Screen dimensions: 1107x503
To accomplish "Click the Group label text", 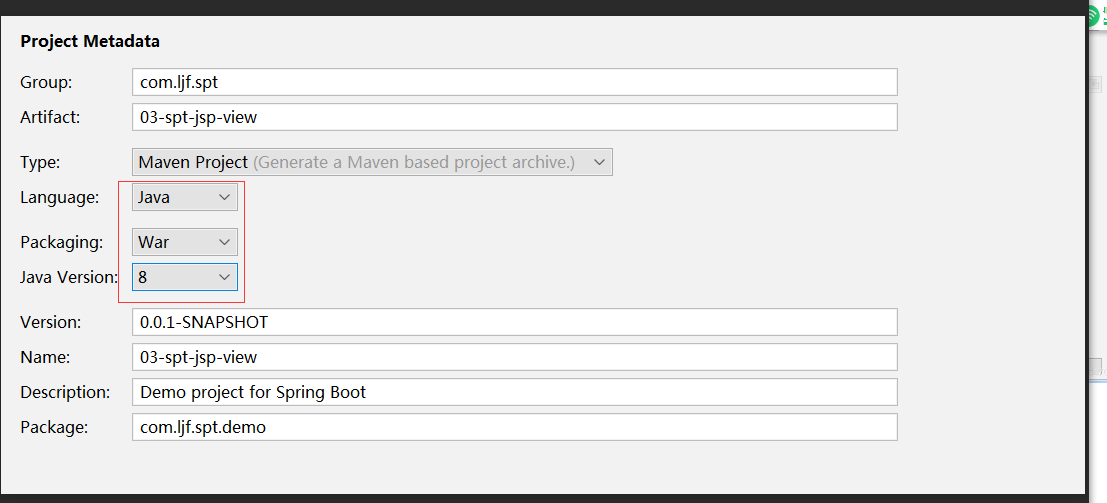I will 46,82.
